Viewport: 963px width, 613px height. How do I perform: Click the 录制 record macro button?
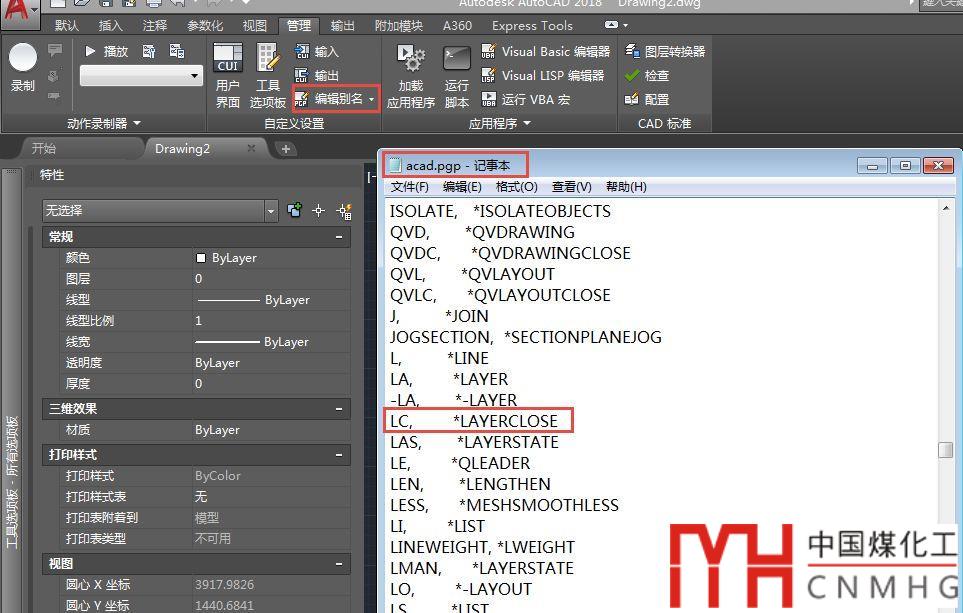tap(23, 67)
